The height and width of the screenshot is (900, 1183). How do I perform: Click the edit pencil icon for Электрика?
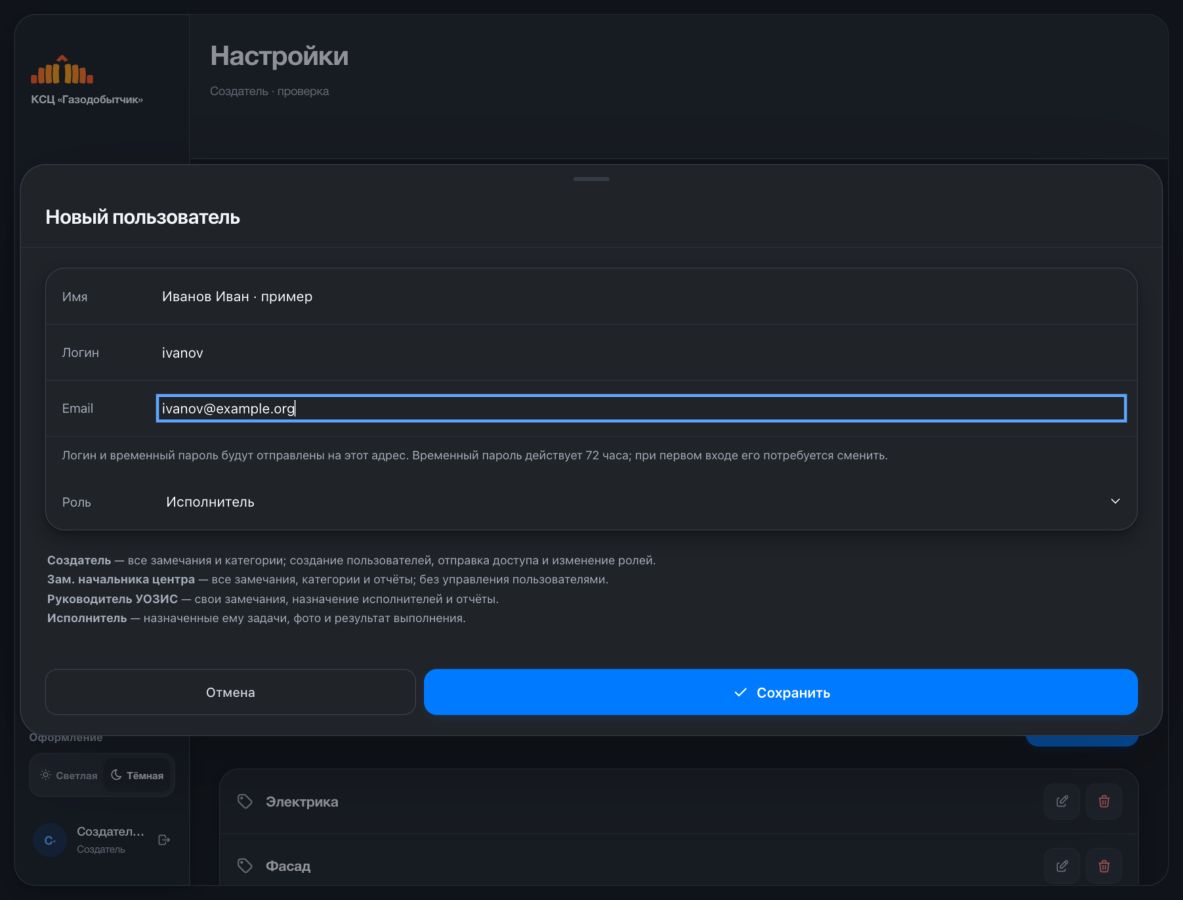1062,801
